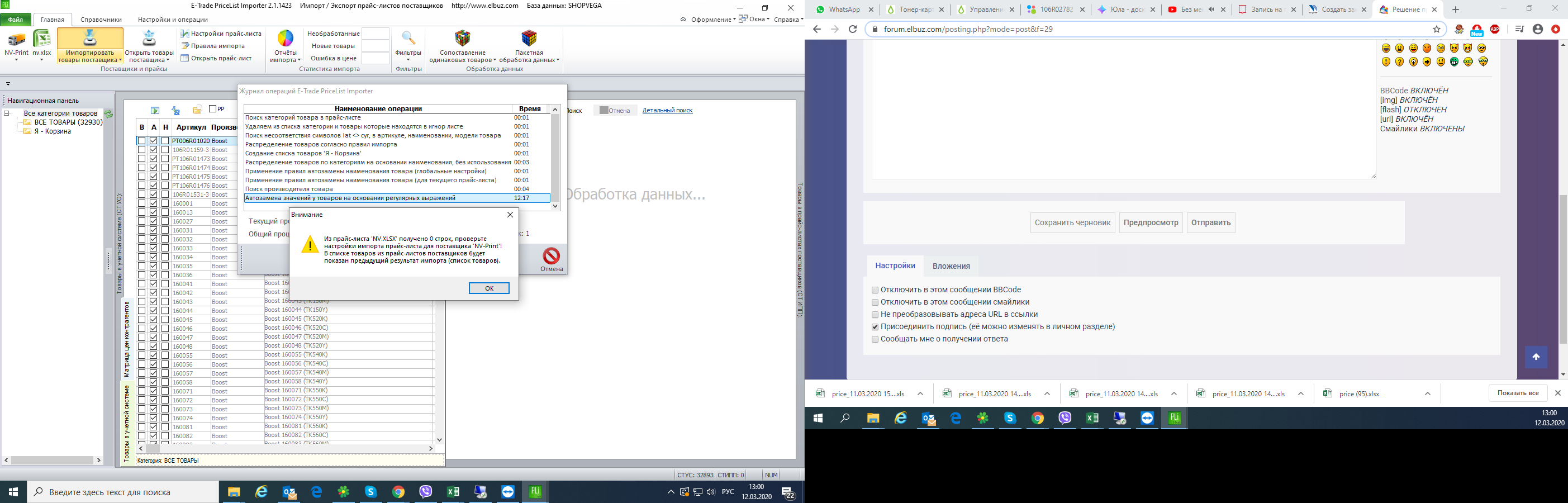
Task: Switch to the WhatsApp browser tab
Action: click(x=844, y=10)
